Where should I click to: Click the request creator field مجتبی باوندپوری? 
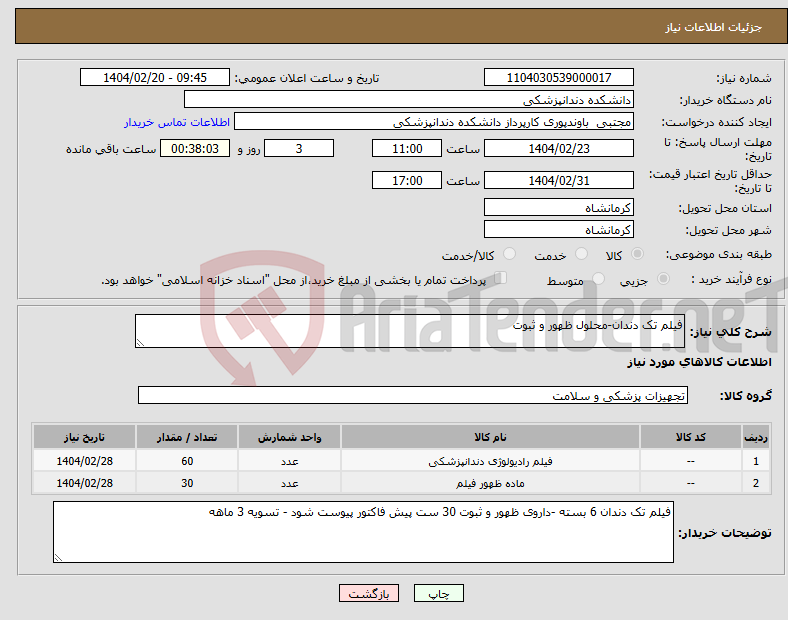434,122
